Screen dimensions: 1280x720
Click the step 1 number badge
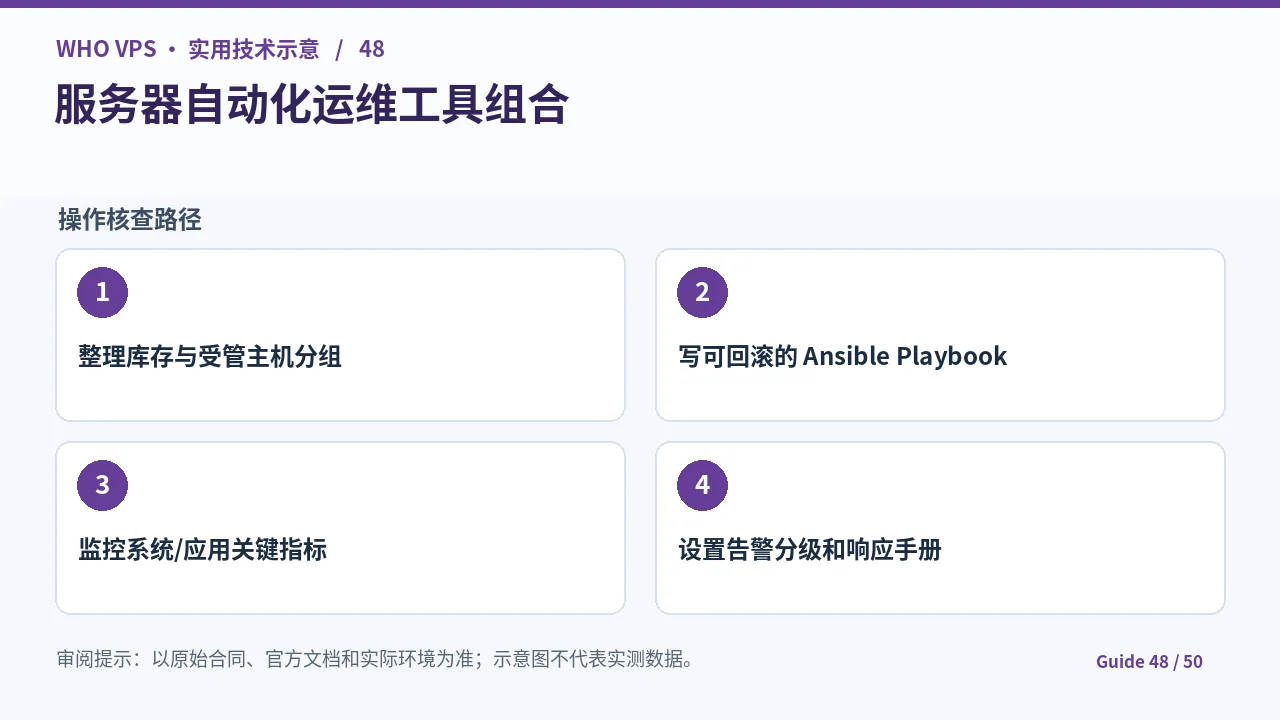point(102,292)
